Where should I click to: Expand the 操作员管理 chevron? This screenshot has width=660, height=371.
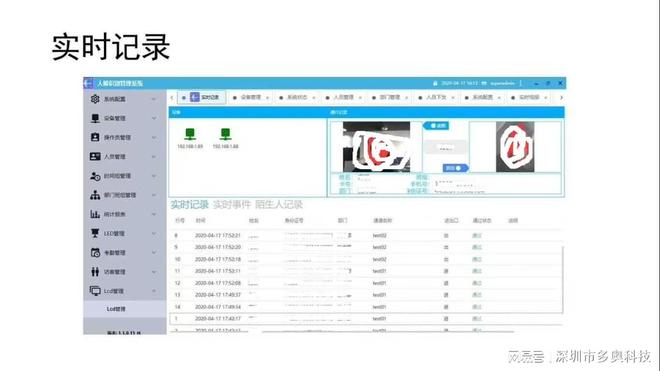[x=154, y=138]
